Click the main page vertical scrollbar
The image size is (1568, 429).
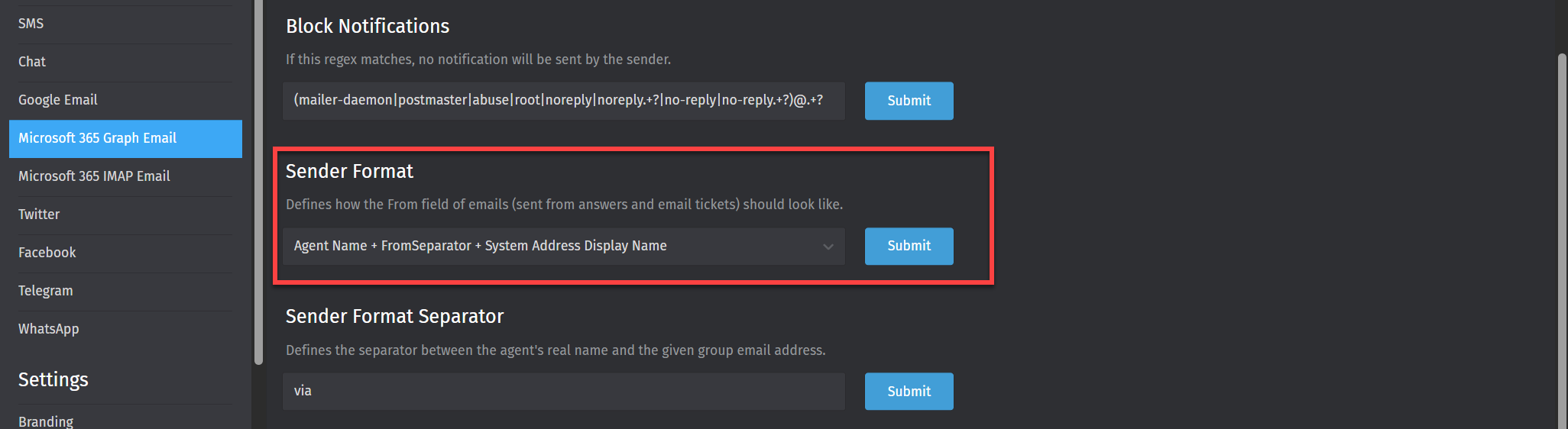click(x=1562, y=241)
